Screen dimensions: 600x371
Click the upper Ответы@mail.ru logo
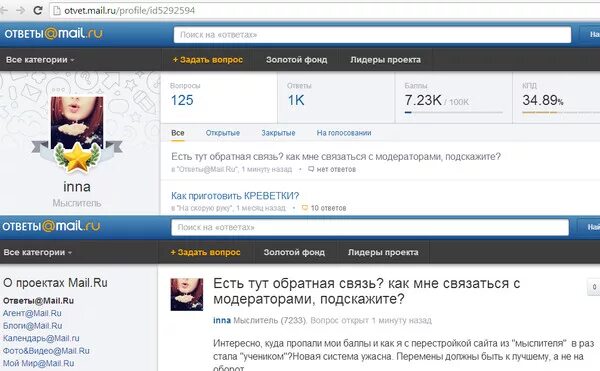pos(54,34)
